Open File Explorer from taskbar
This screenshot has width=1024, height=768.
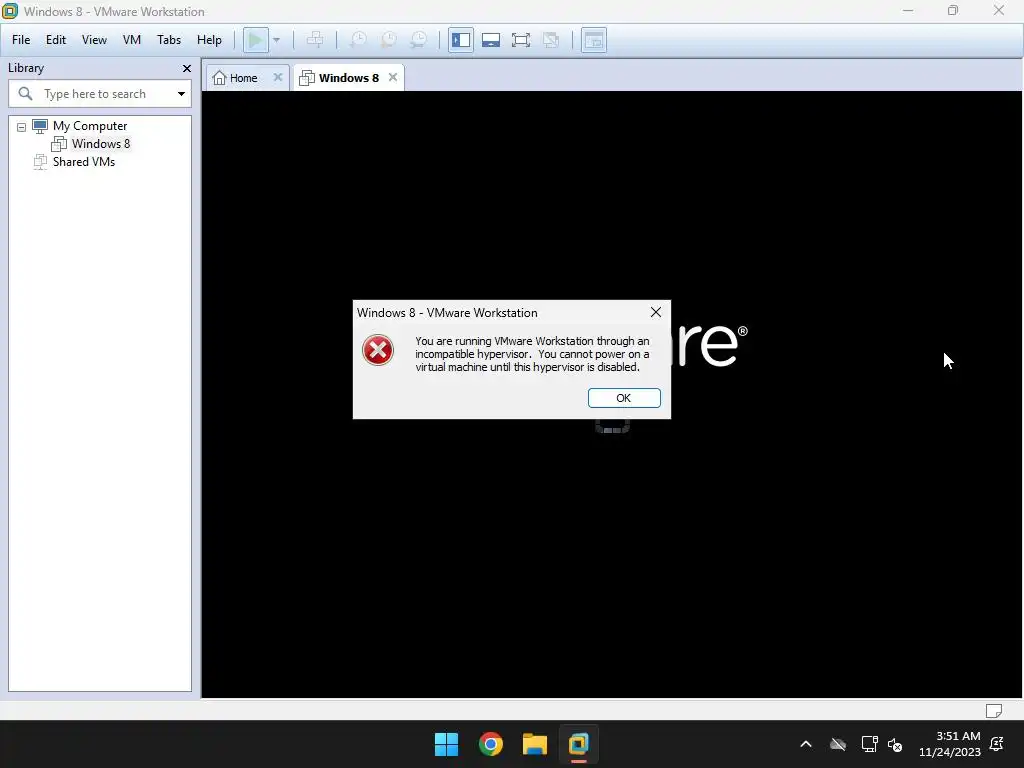(534, 744)
